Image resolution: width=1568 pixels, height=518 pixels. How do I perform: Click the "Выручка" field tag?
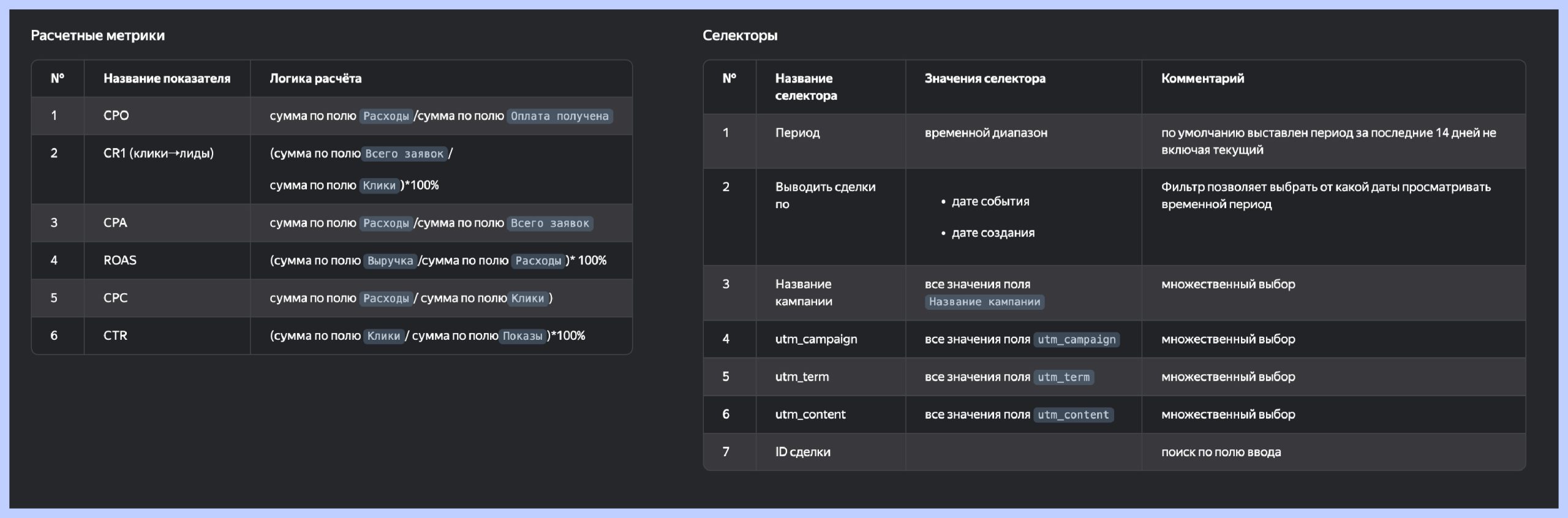click(x=390, y=261)
